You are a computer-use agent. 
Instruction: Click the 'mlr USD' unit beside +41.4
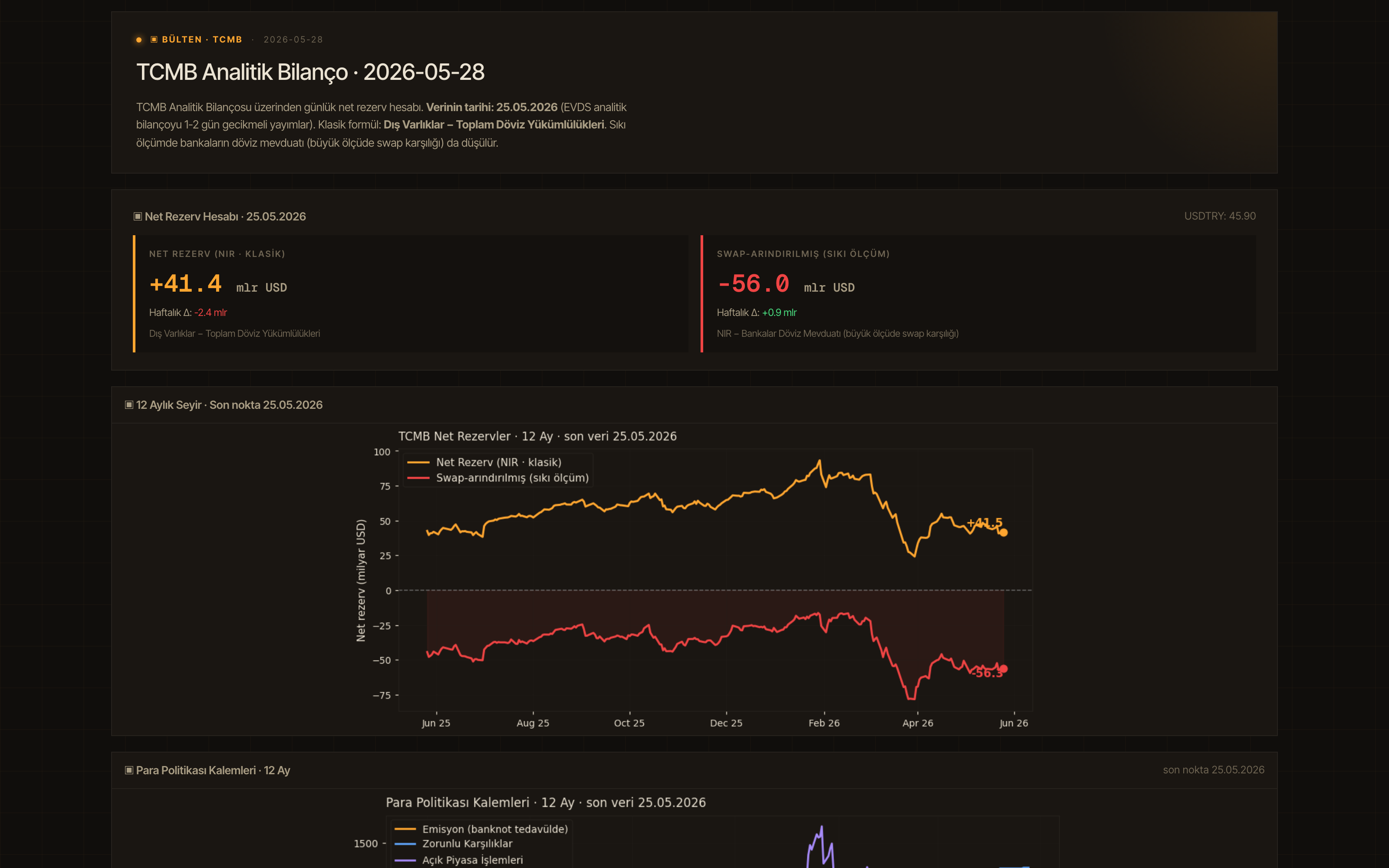click(x=261, y=288)
